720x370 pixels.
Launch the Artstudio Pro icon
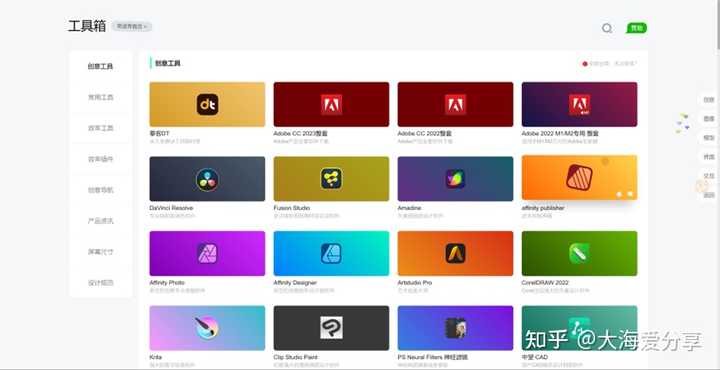tap(455, 253)
